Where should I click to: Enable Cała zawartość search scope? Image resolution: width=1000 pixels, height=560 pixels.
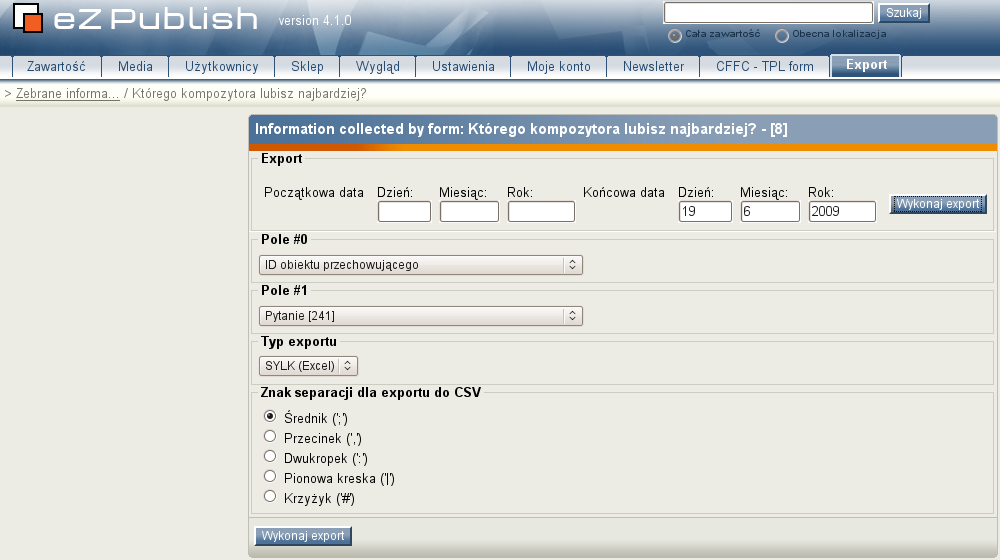click(675, 35)
